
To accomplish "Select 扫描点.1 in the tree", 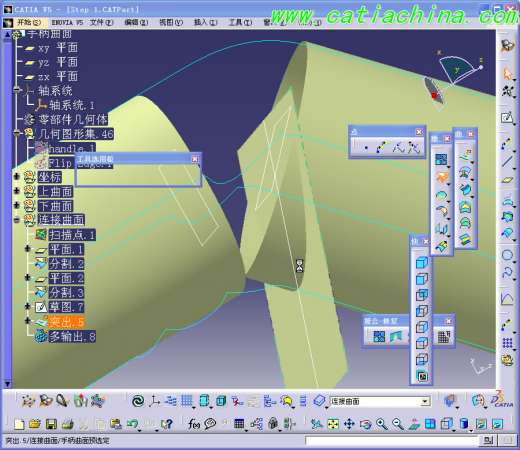I will [72, 235].
